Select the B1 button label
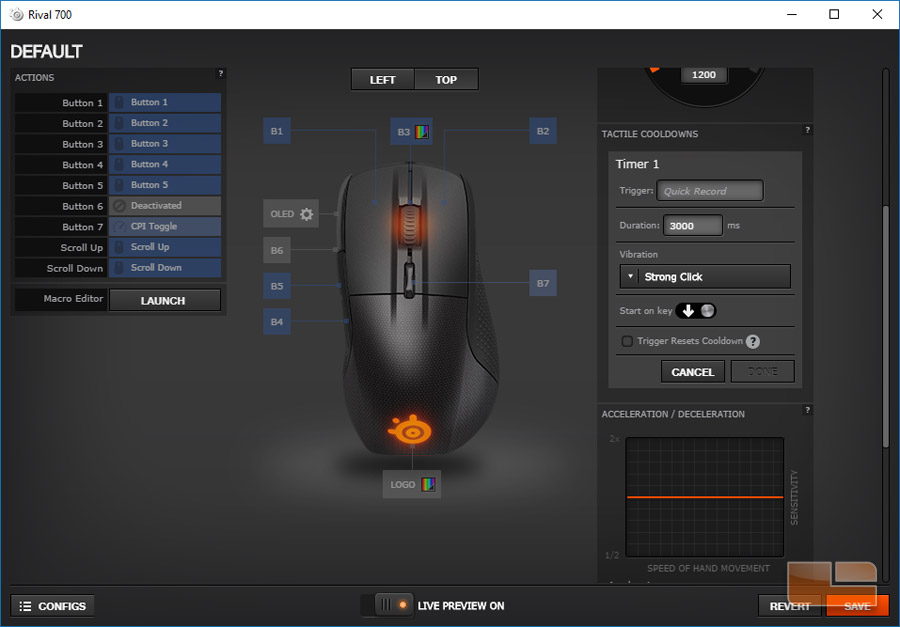 click(277, 131)
